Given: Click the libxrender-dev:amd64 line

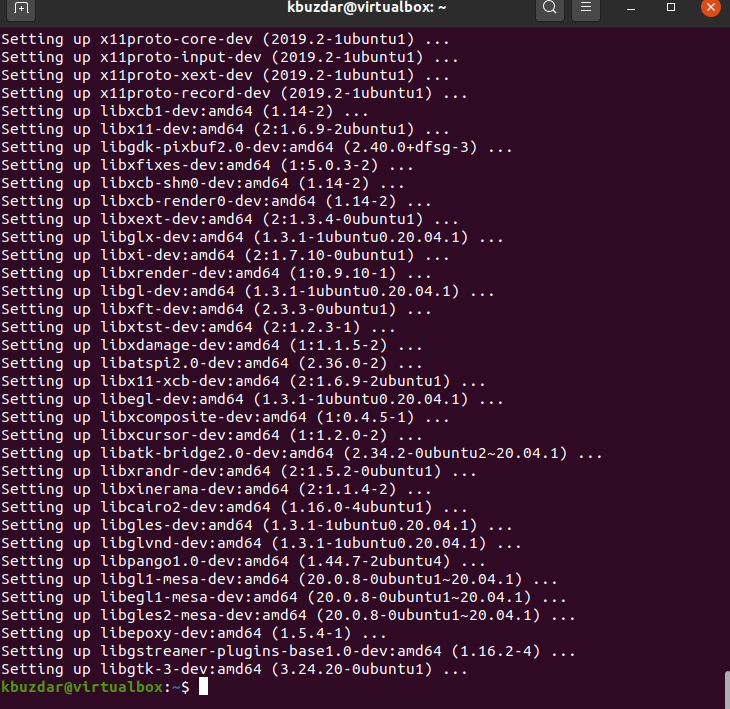Looking at the screenshot, I should pyautogui.click(x=216, y=273).
